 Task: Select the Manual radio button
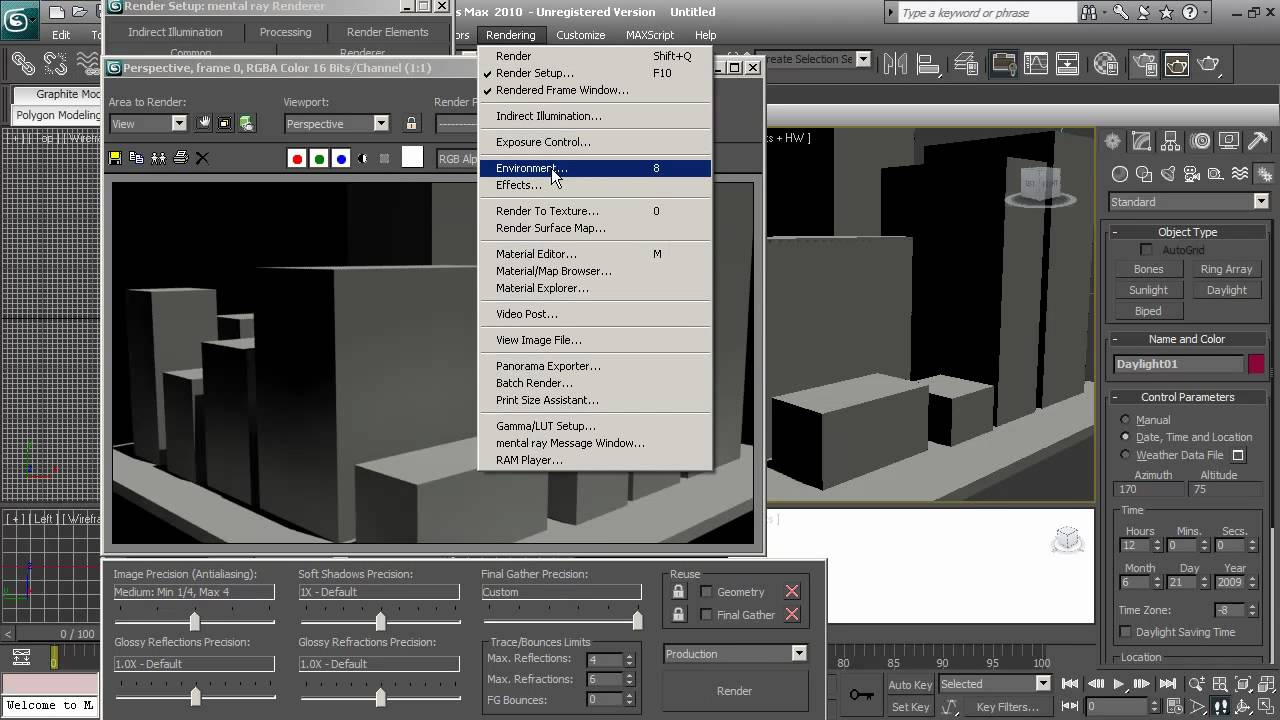[1125, 420]
